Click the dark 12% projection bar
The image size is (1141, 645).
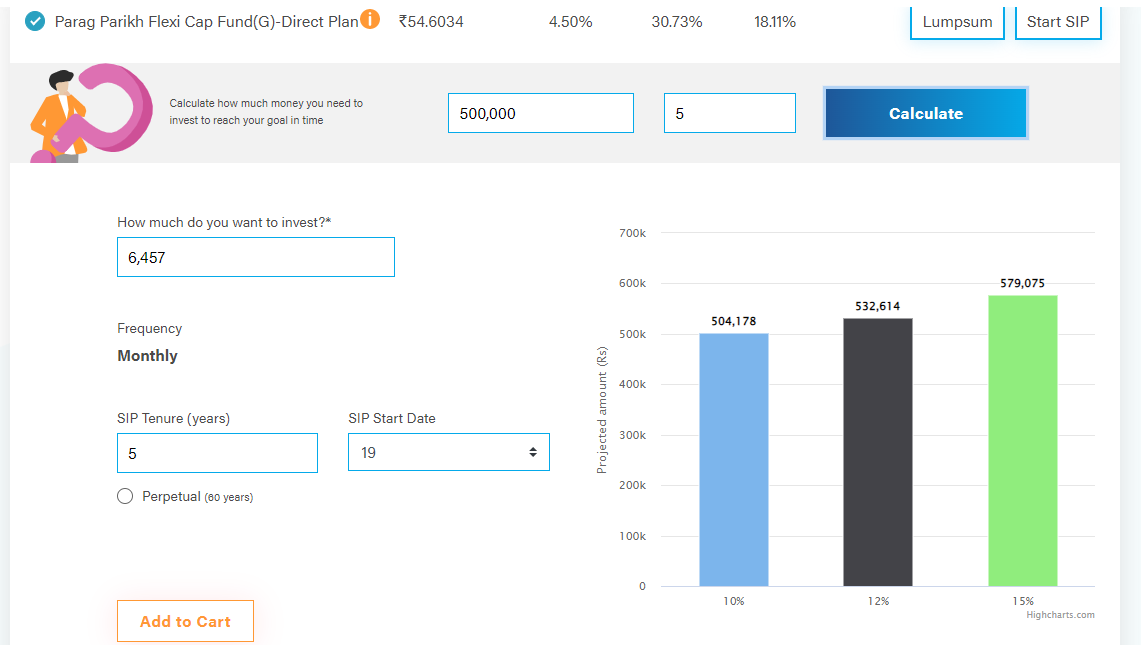pos(878,452)
